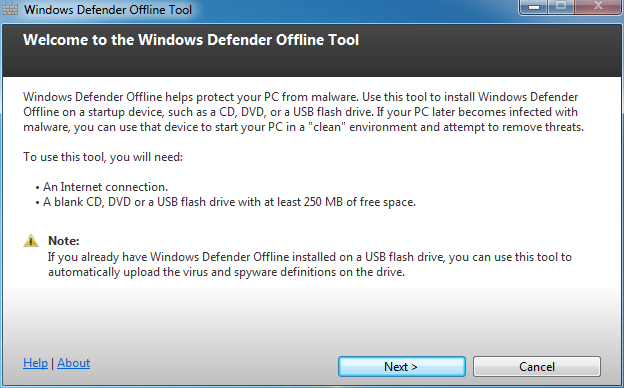Click the yellow warning Note icon

pyautogui.click(x=31, y=241)
